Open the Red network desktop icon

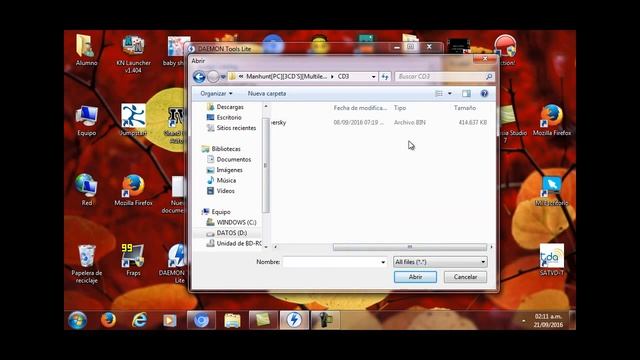pos(87,190)
